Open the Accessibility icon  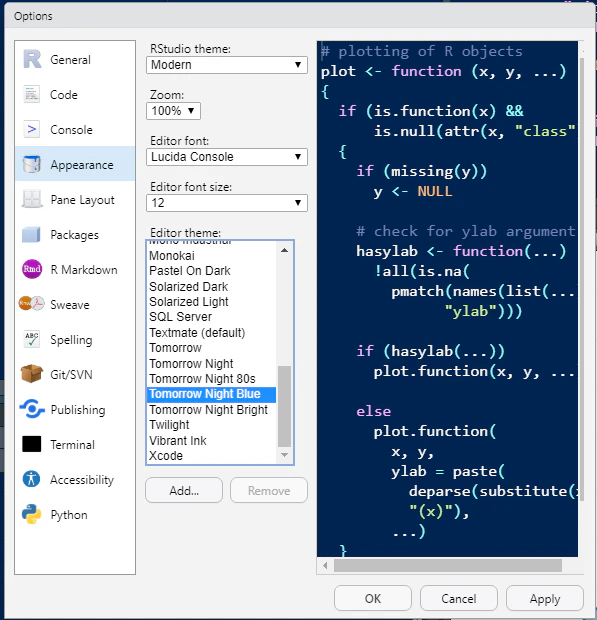(x=31, y=479)
